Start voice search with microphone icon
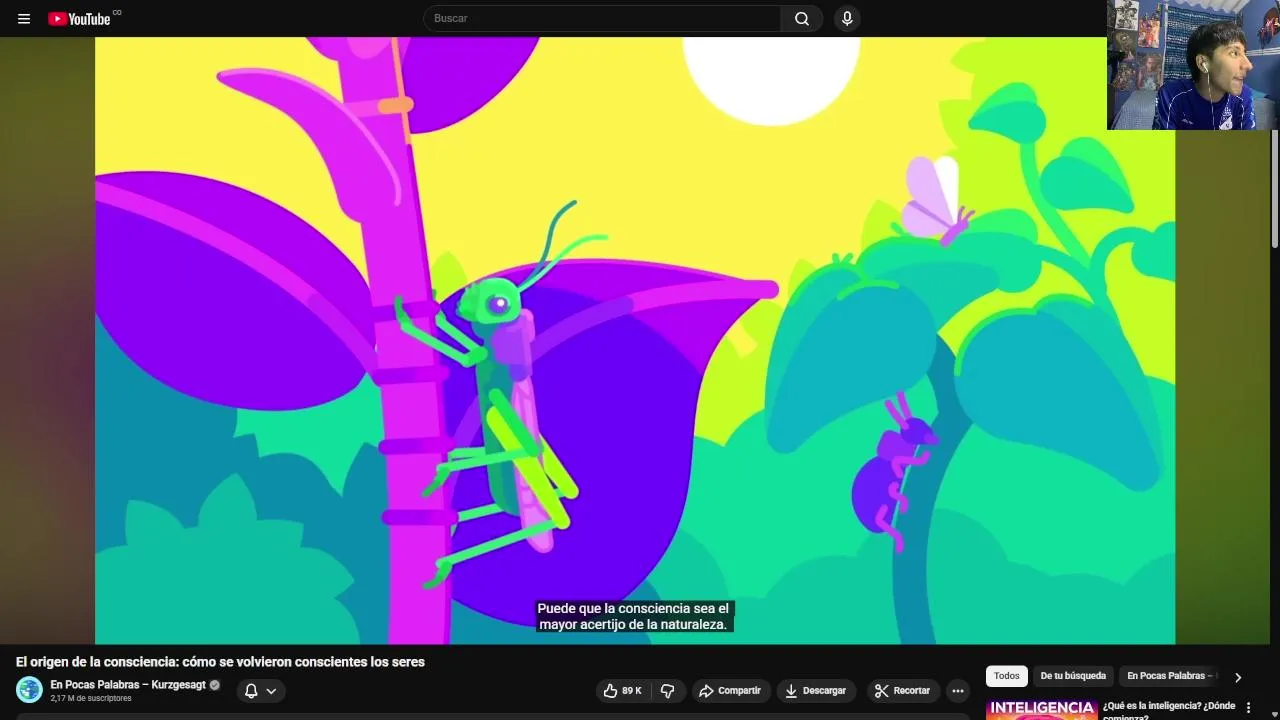 coord(847,18)
